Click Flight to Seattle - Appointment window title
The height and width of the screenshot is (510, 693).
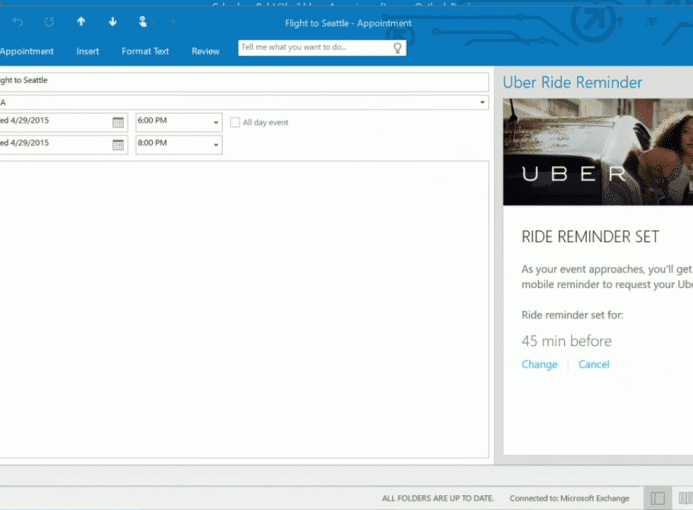(348, 23)
